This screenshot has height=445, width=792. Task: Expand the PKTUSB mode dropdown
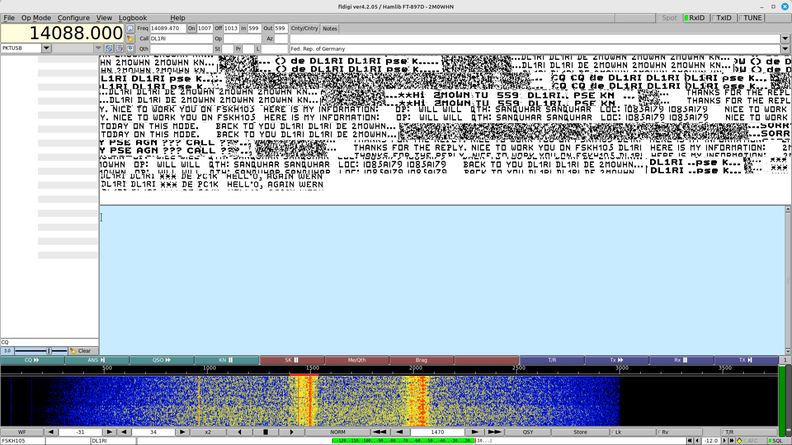pos(46,48)
